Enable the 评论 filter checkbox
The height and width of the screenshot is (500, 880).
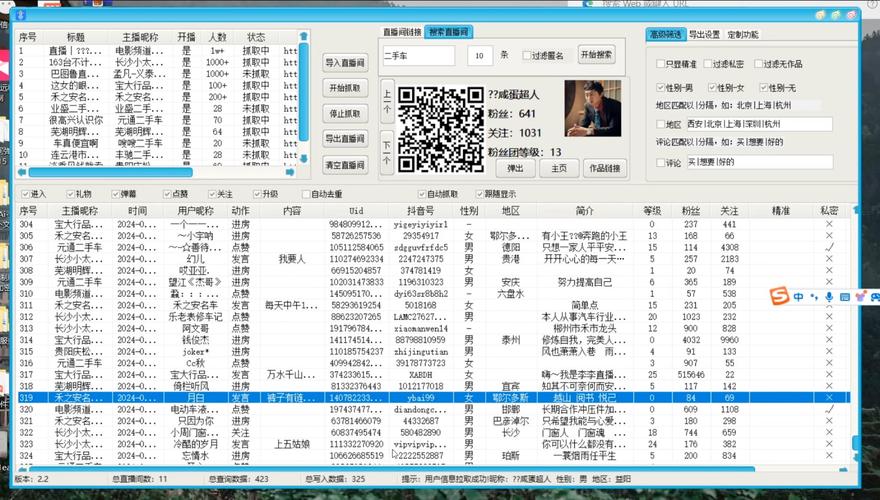(661, 163)
